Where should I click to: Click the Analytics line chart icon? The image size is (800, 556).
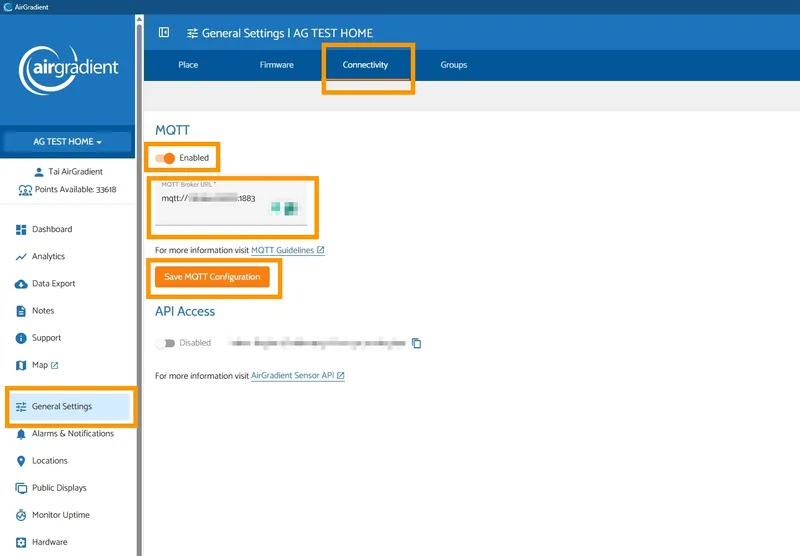(21, 257)
